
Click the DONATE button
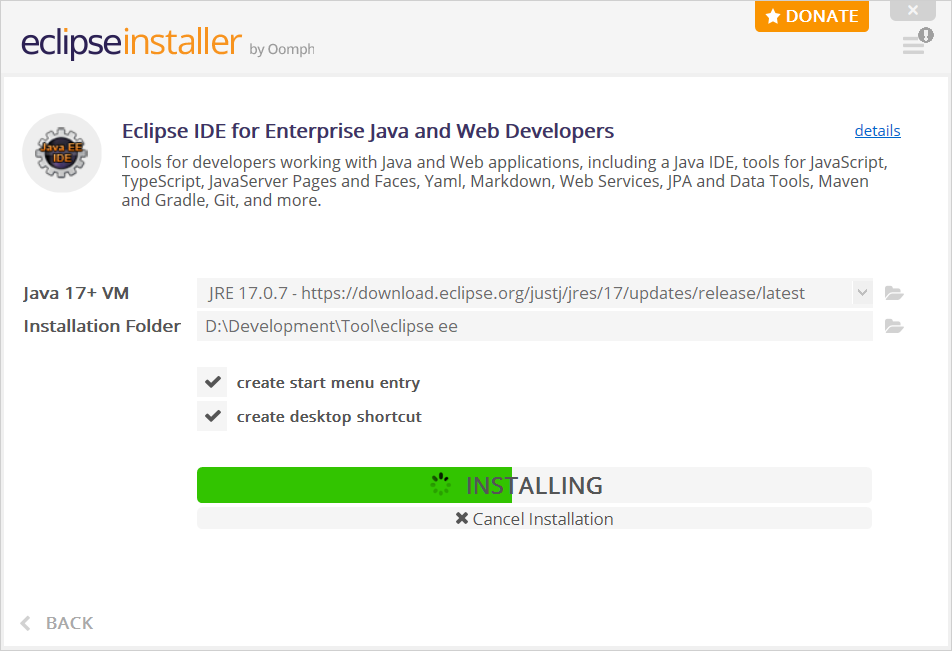point(812,16)
